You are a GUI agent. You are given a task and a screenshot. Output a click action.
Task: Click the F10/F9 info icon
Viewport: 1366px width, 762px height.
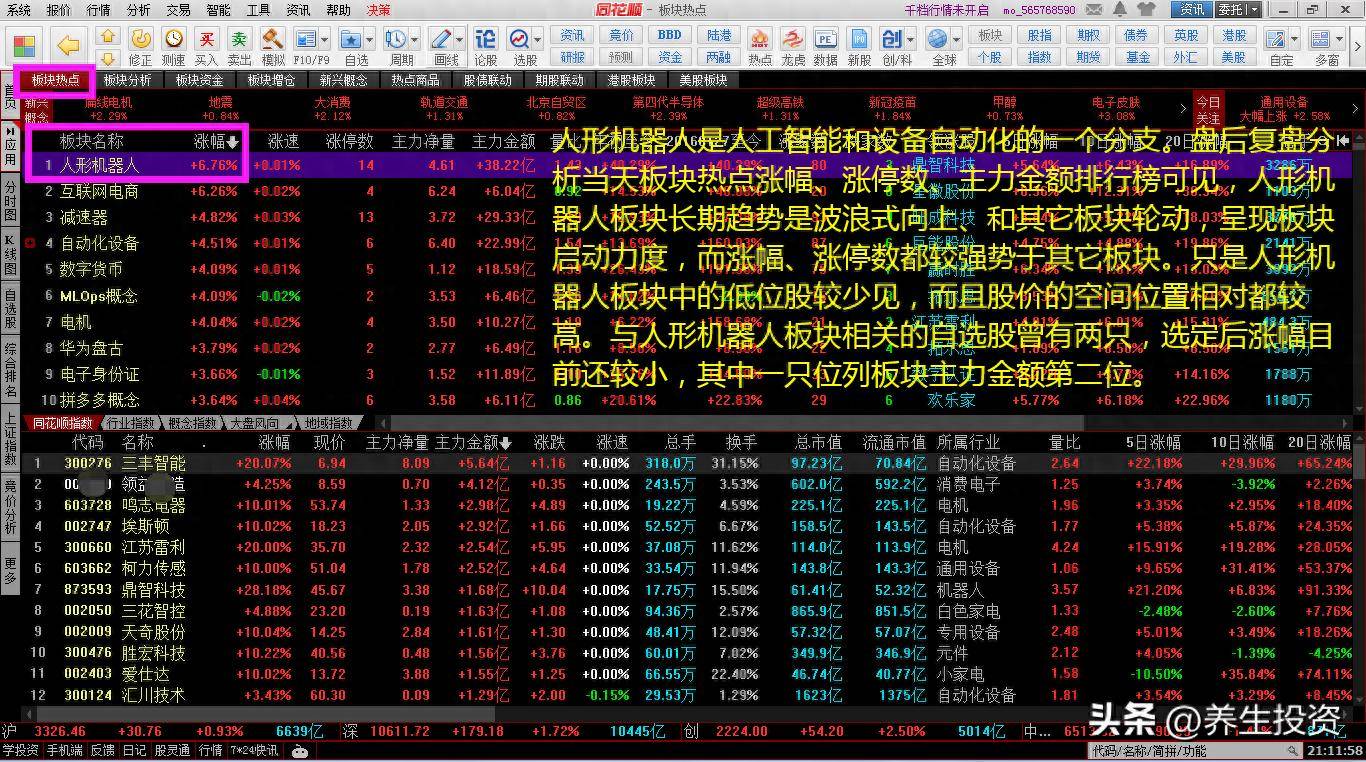[x=305, y=38]
